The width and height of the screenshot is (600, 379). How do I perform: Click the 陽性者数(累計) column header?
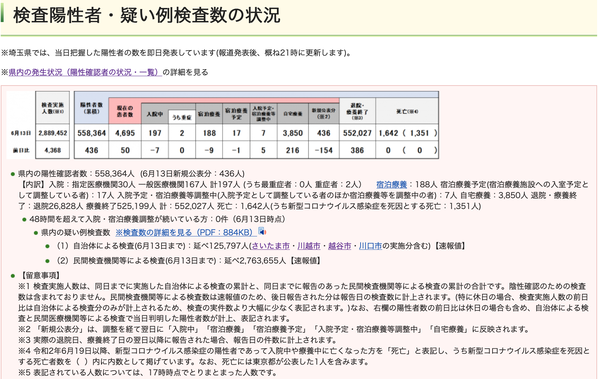pos(91,108)
